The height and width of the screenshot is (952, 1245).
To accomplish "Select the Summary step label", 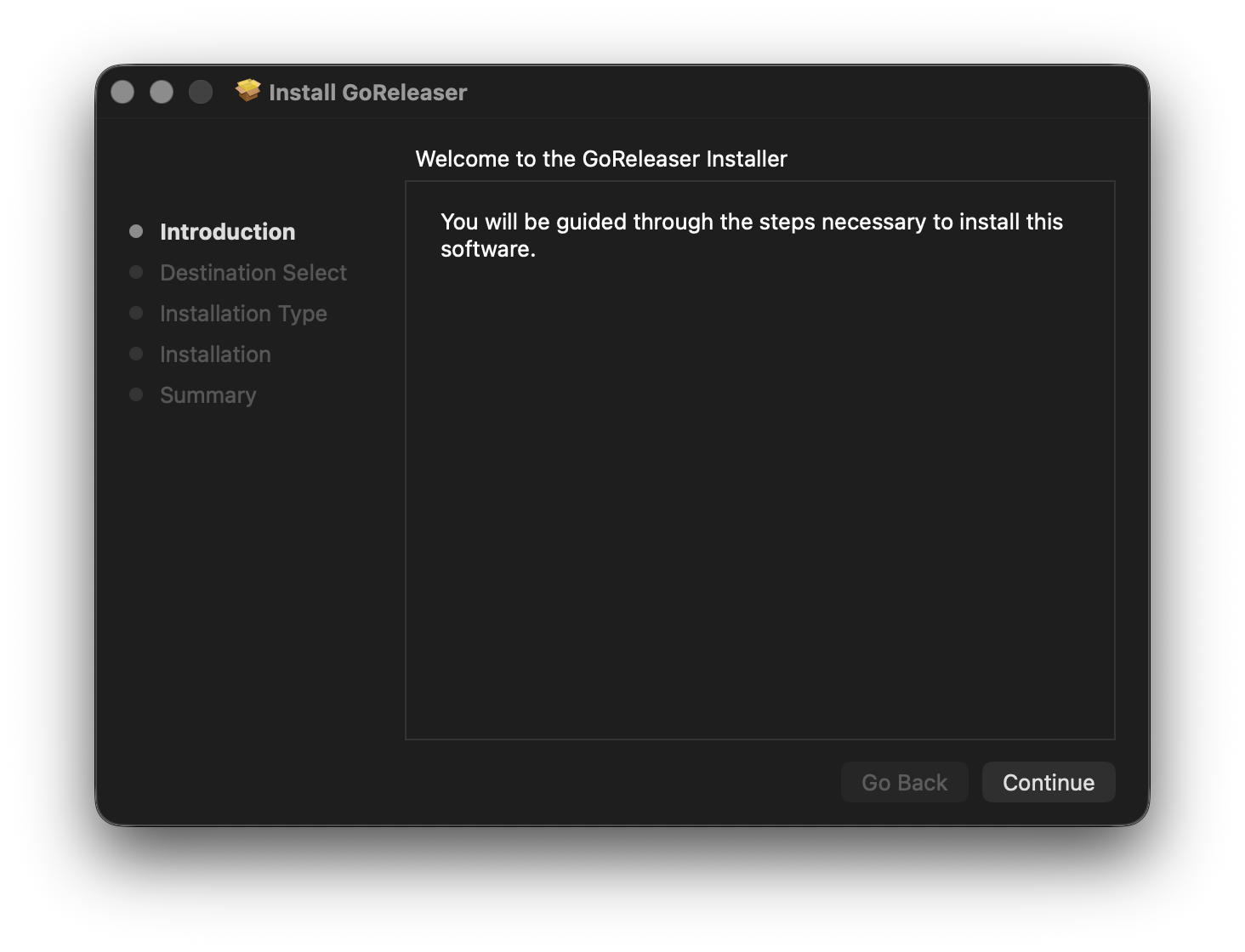I will pyautogui.click(x=207, y=395).
